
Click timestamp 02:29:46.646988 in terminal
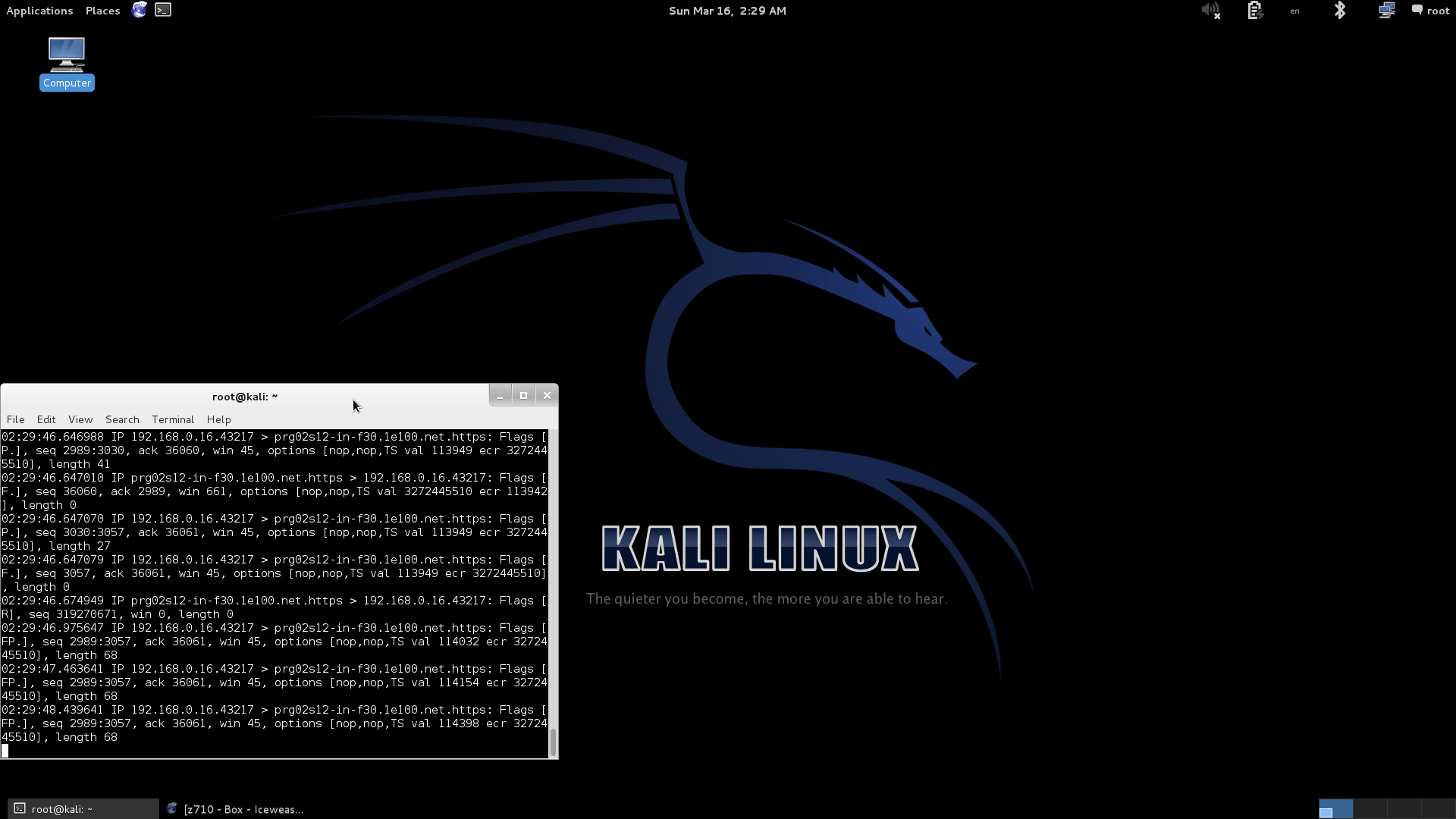pyautogui.click(x=52, y=437)
